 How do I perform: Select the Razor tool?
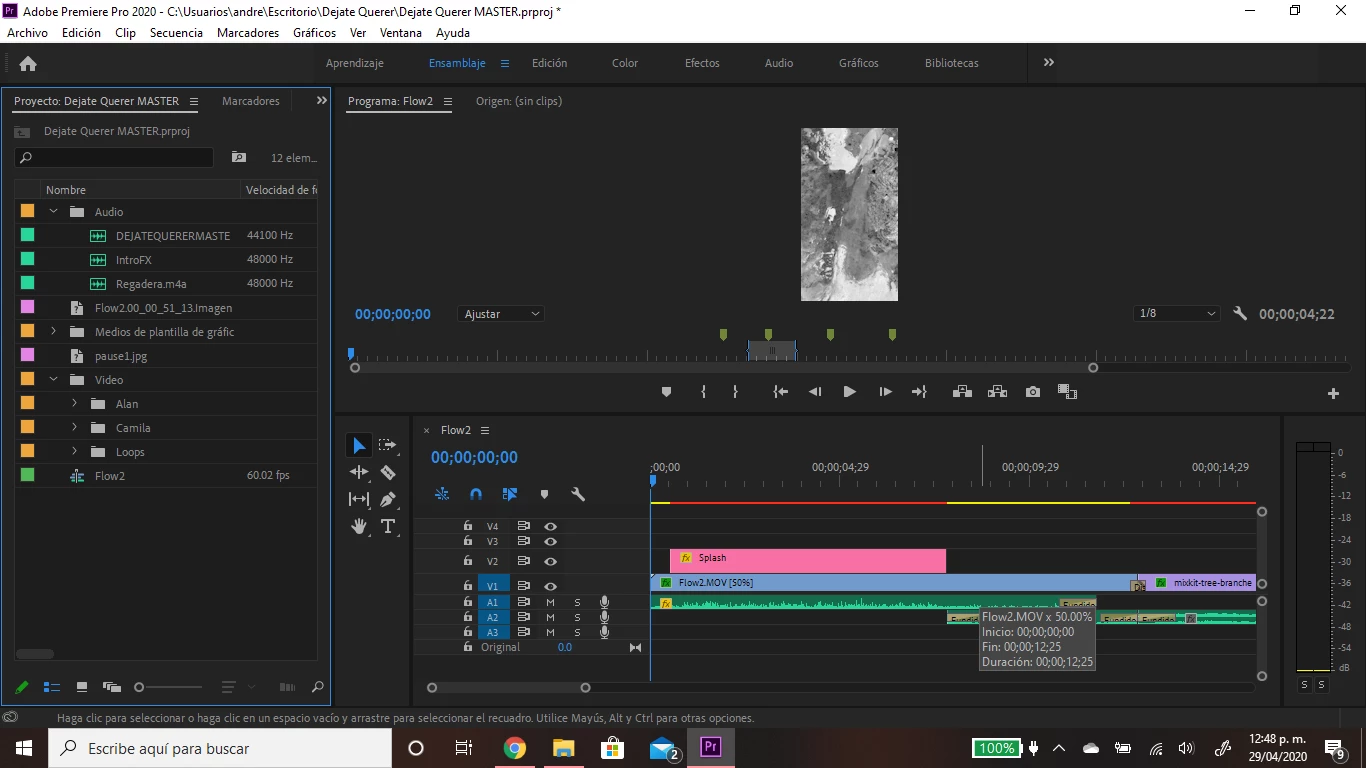(388, 472)
